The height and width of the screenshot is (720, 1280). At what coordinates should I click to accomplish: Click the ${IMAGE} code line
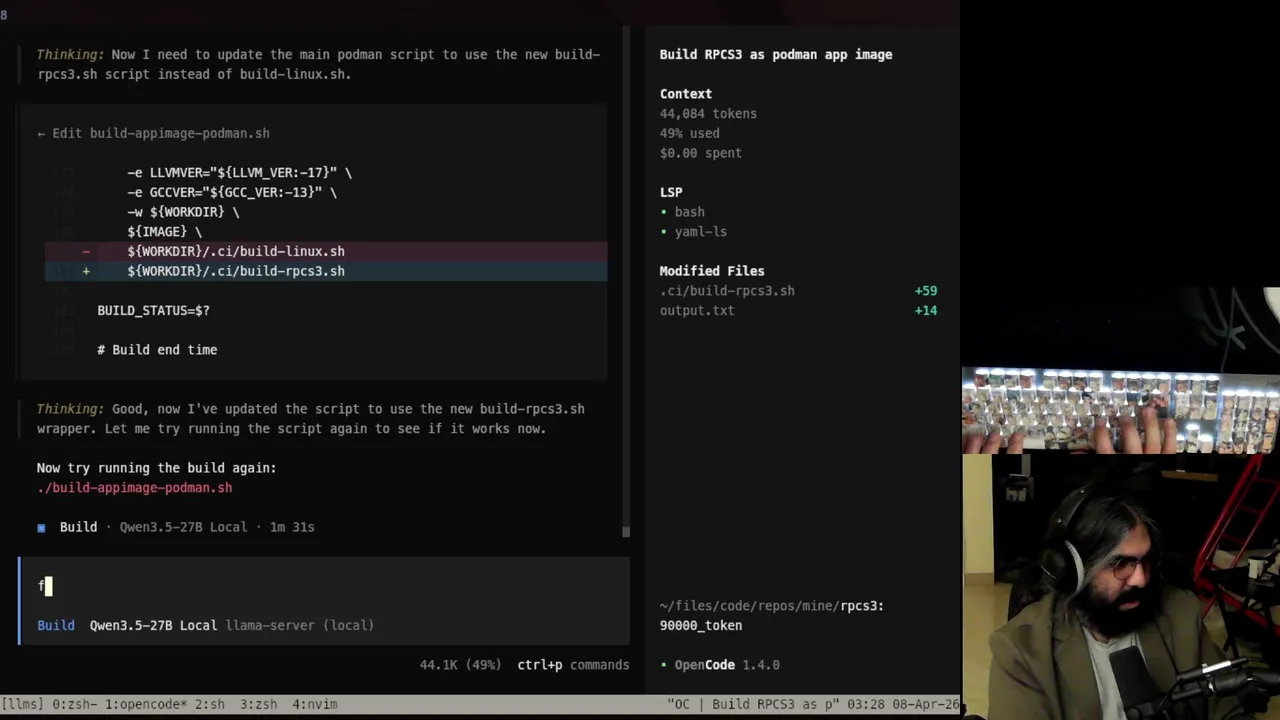pos(164,232)
